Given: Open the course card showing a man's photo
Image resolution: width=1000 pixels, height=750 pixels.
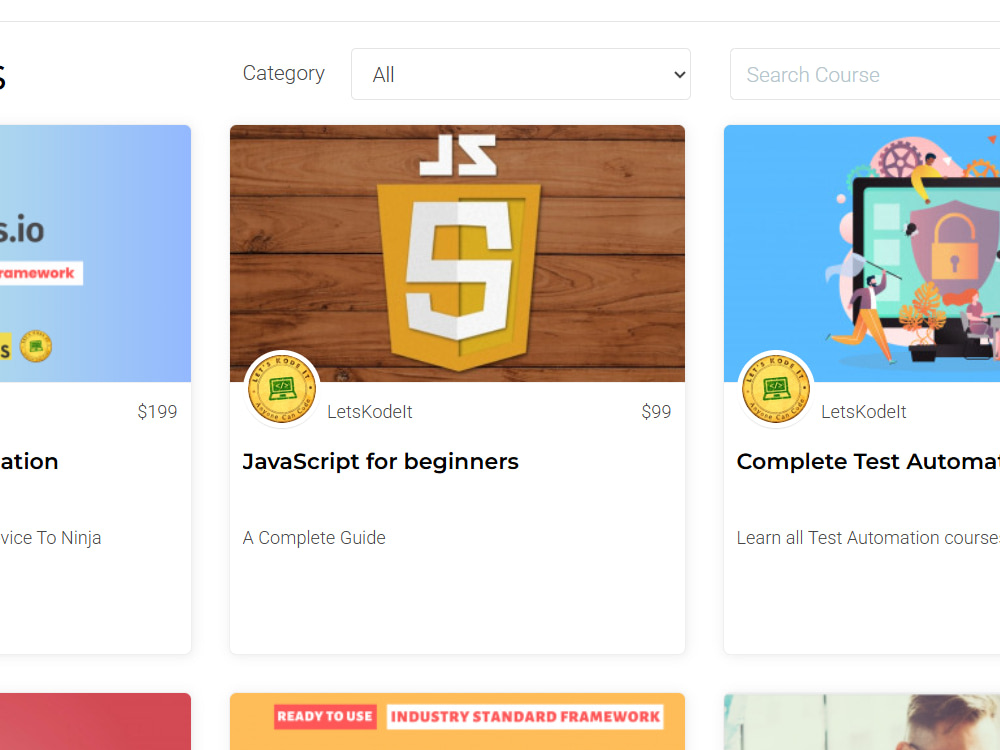Looking at the screenshot, I should tap(862, 721).
